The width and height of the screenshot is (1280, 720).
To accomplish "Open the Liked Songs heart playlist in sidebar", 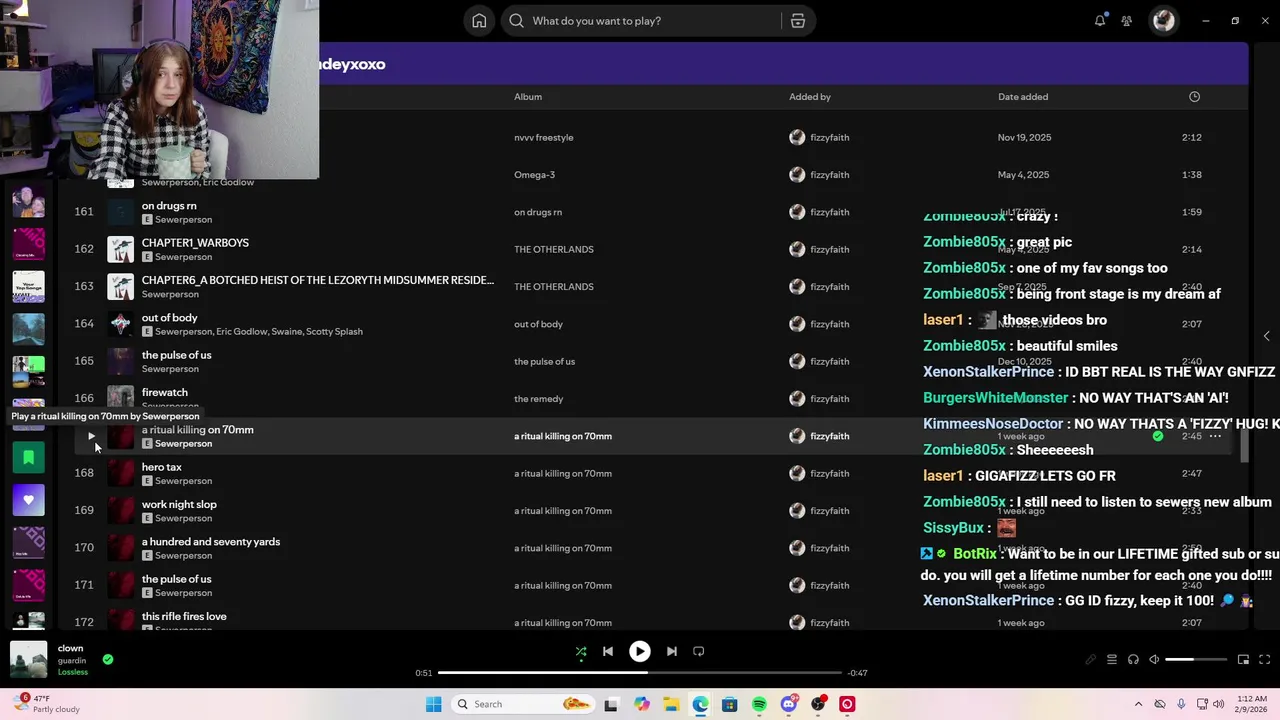I will 28,500.
